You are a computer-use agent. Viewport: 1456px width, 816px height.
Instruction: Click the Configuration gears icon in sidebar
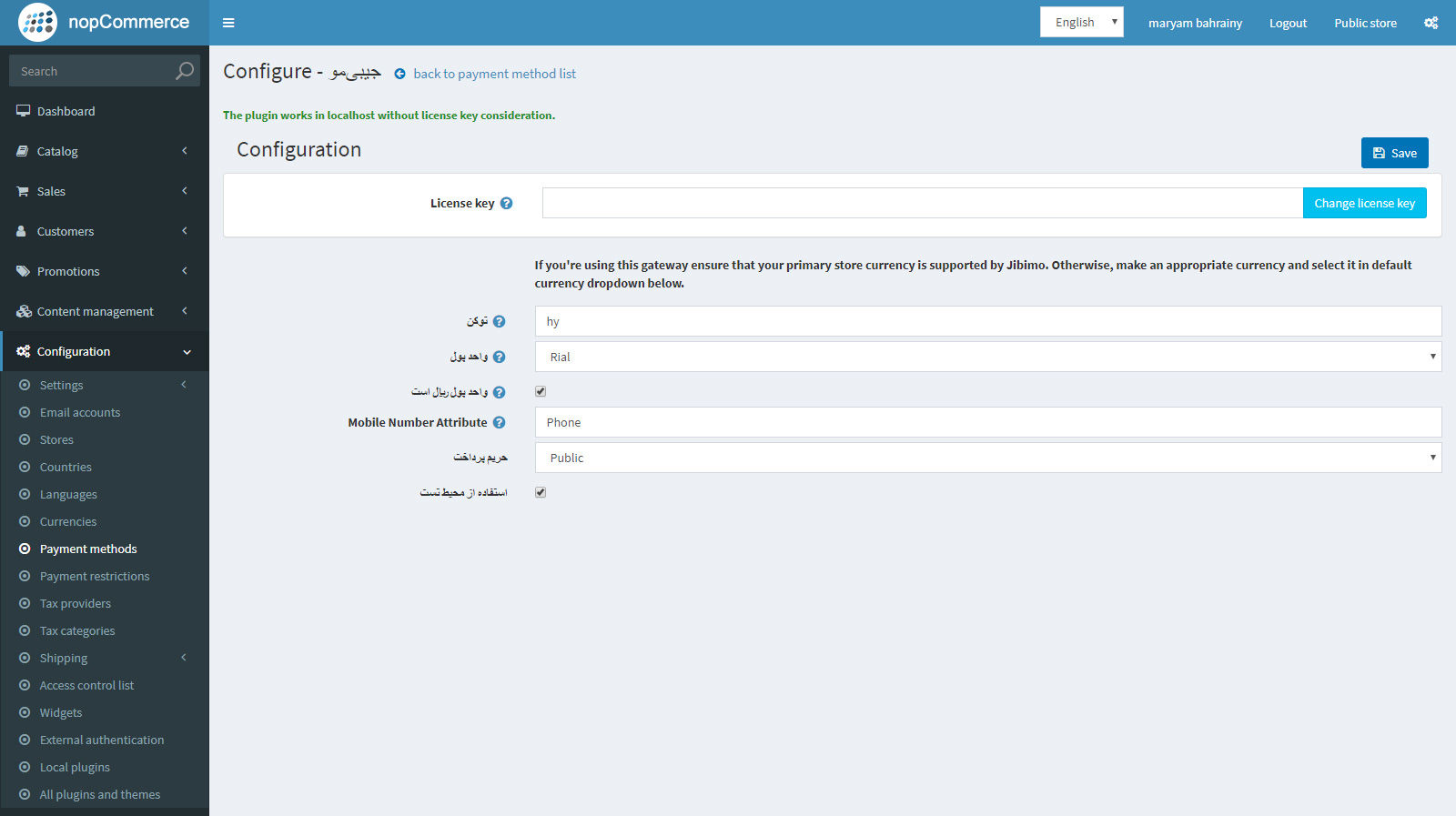pos(24,351)
